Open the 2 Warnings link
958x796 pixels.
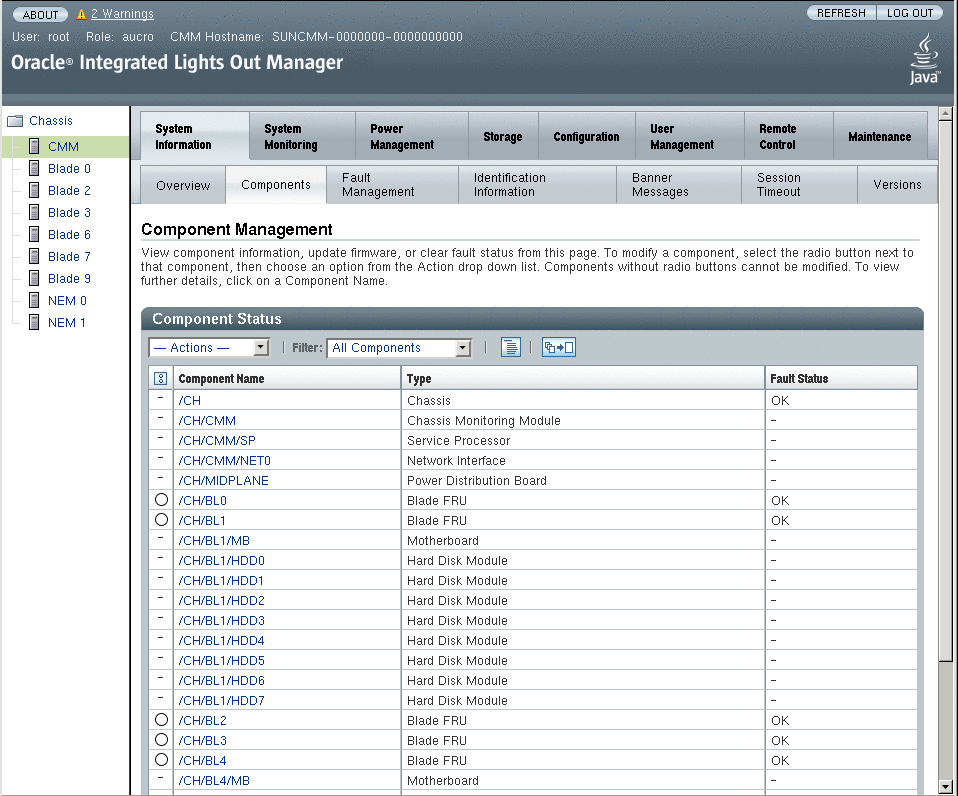pyautogui.click(x=122, y=13)
